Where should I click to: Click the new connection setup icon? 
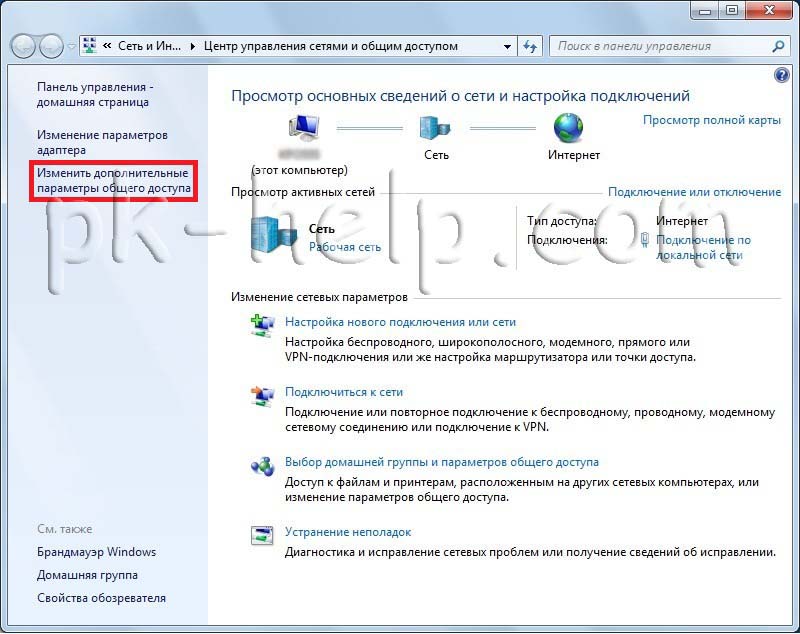(x=263, y=325)
